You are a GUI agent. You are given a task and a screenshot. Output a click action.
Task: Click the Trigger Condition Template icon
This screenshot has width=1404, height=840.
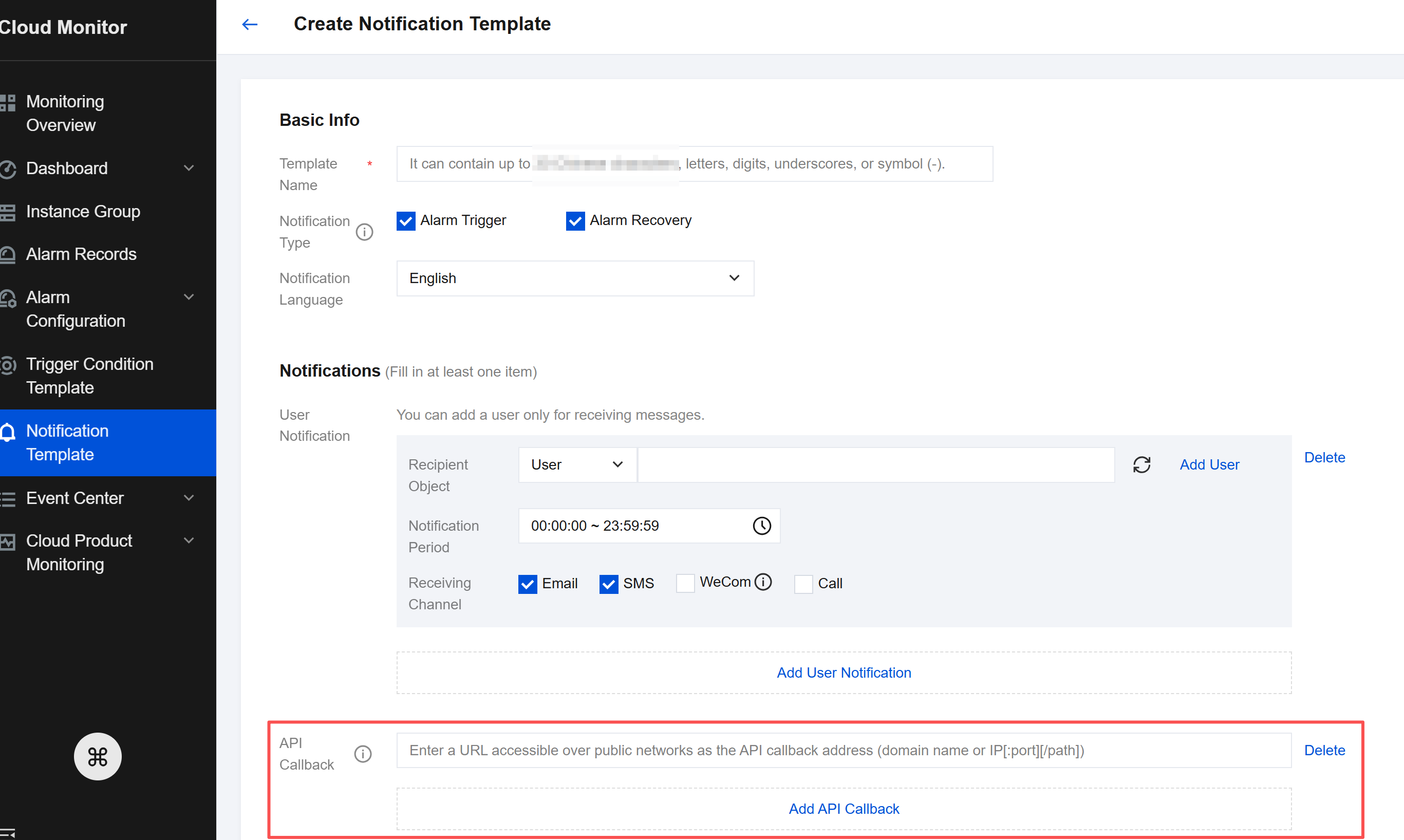[7, 365]
